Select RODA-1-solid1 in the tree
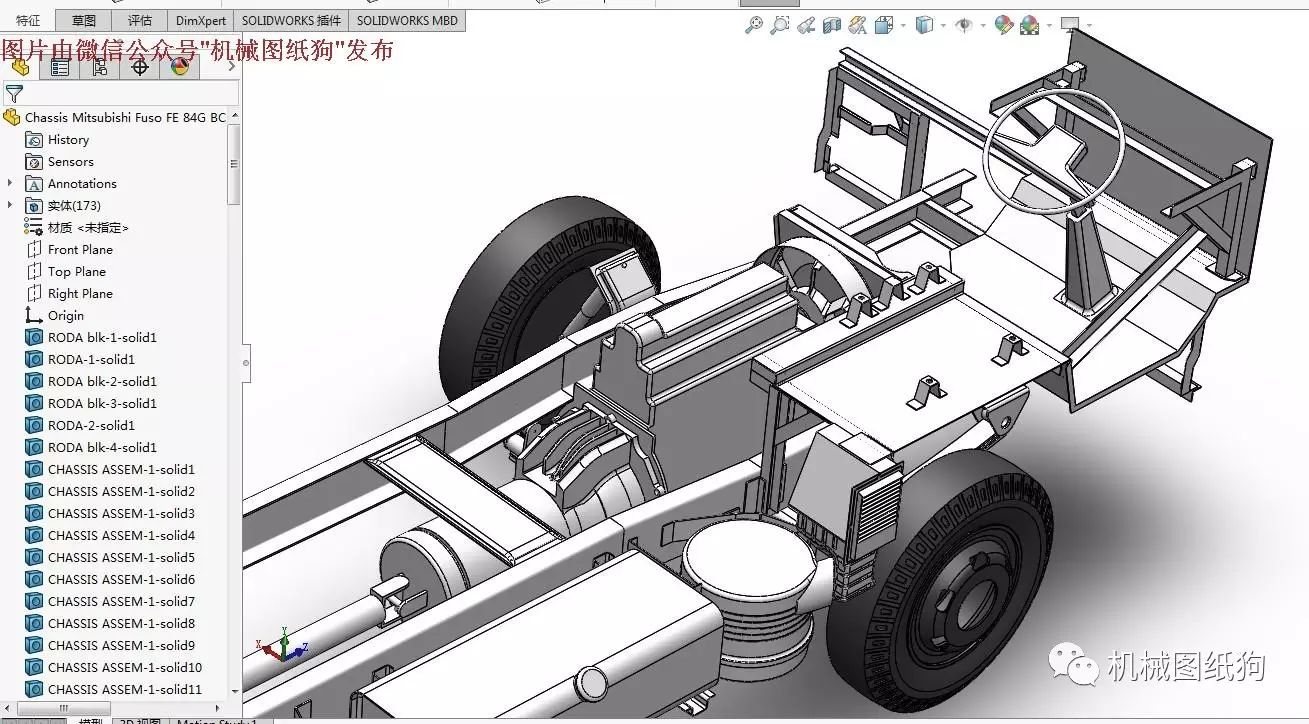The height and width of the screenshot is (724, 1309). click(x=91, y=360)
